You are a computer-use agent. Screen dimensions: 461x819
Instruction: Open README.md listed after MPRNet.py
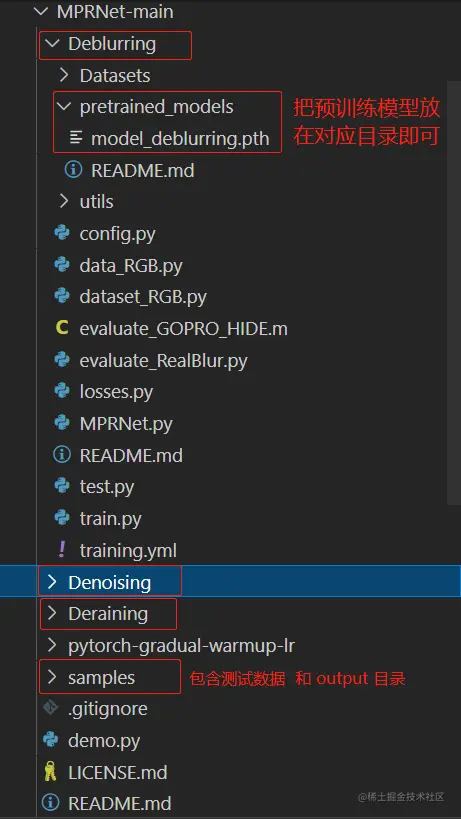click(x=131, y=455)
